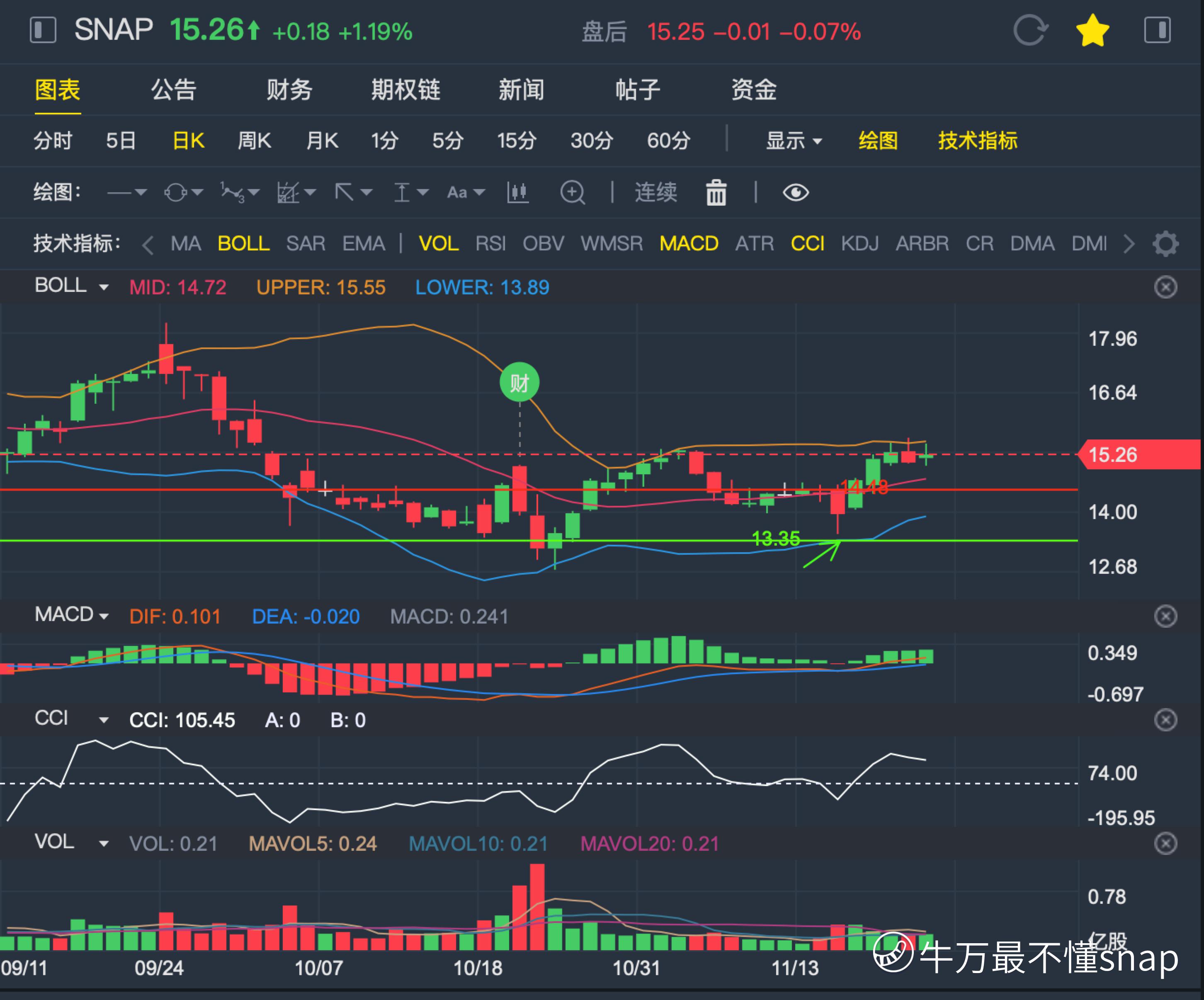Toggle the left sidebar panel icon
1204x1000 pixels.
(42, 30)
